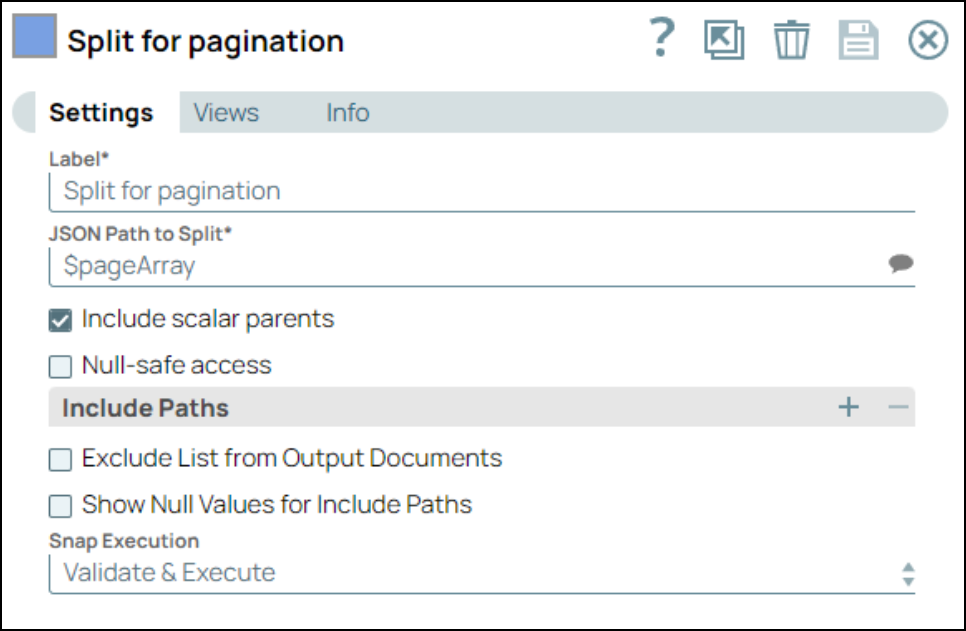Click the blue snap color square
966x631 pixels.
[34, 39]
